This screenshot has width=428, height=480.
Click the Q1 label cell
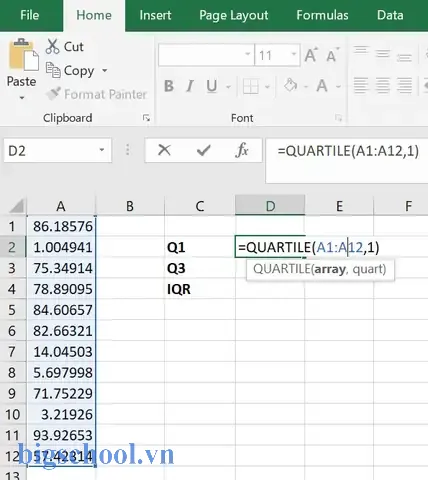(200, 247)
